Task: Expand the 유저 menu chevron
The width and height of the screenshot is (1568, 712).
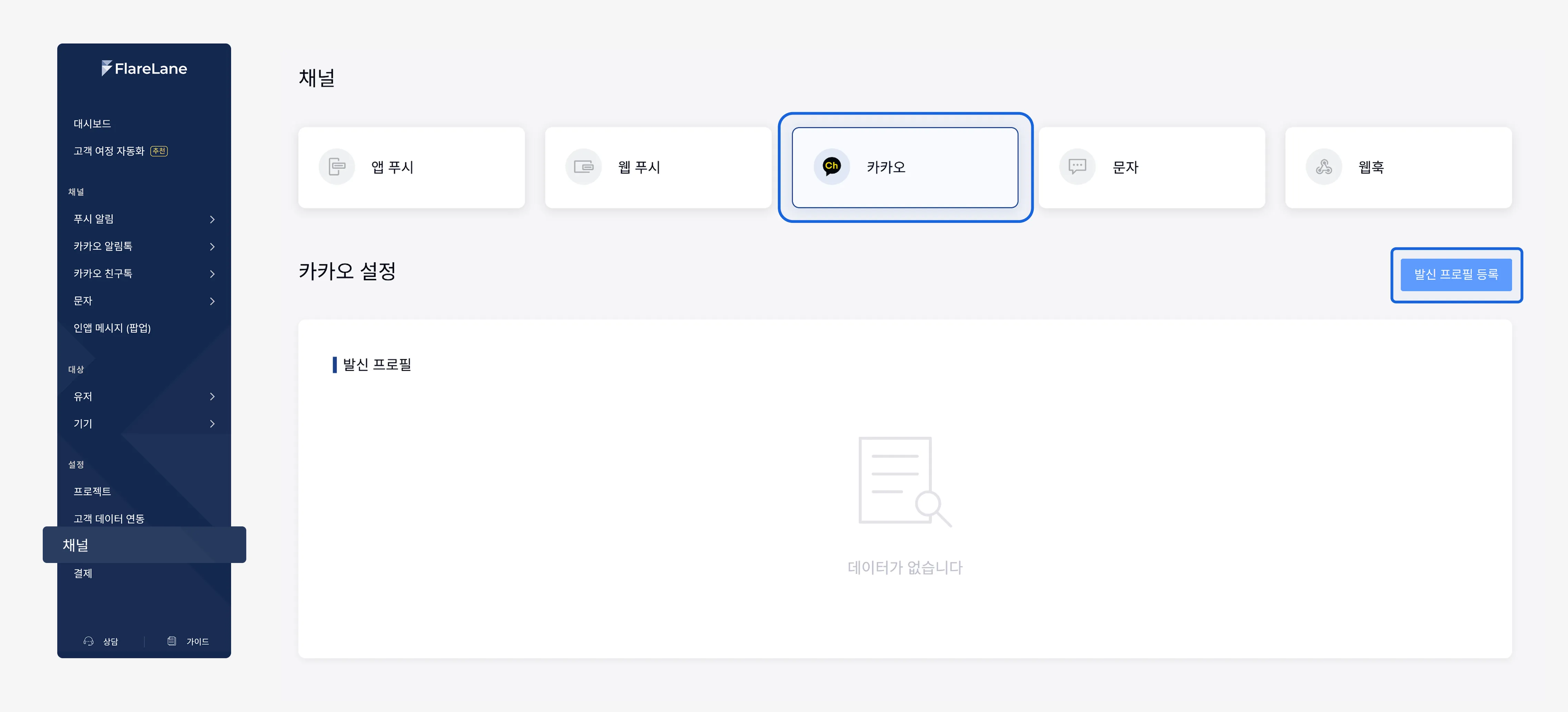Action: pos(212,397)
